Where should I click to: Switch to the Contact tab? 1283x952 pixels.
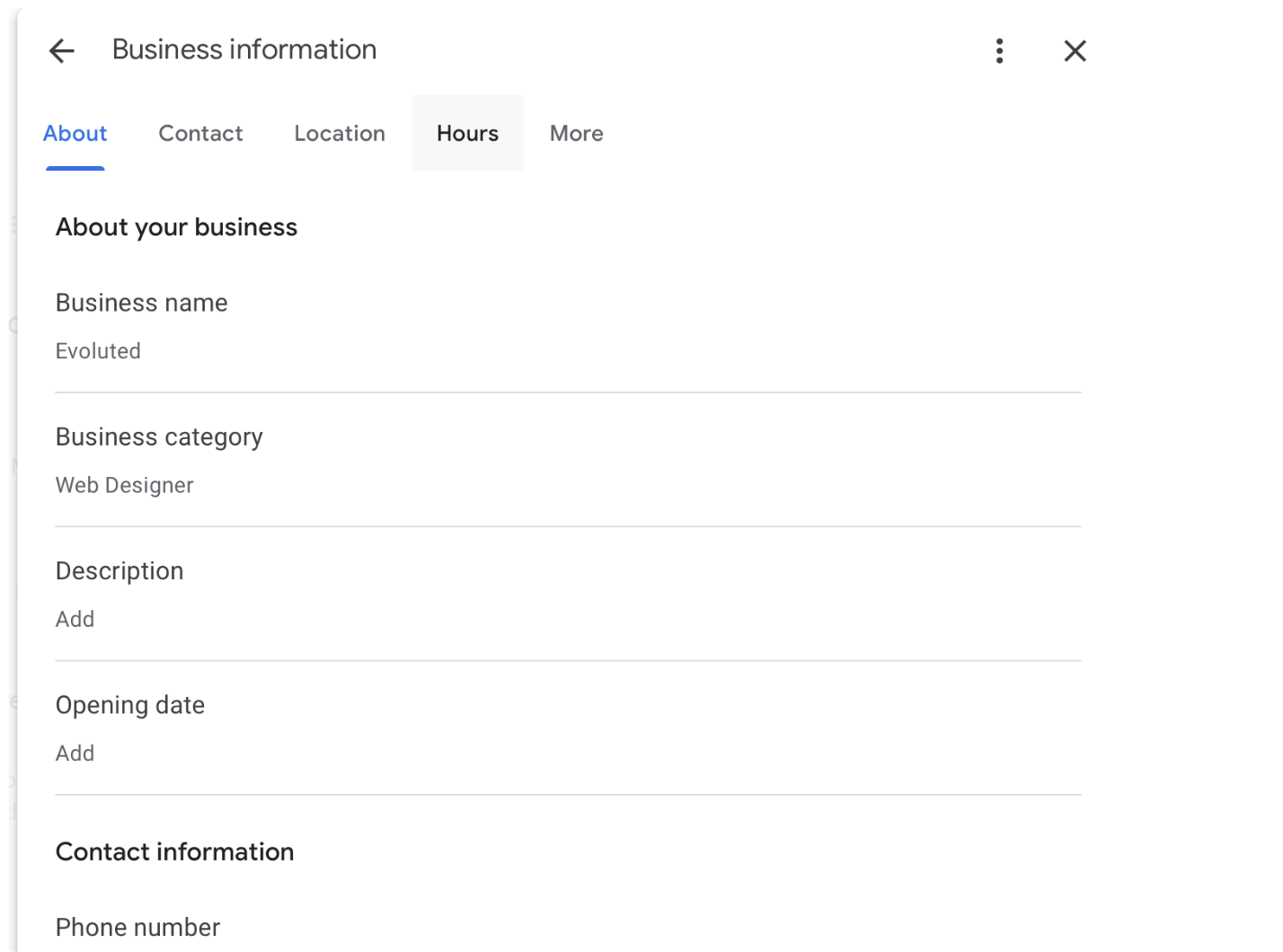(x=200, y=133)
